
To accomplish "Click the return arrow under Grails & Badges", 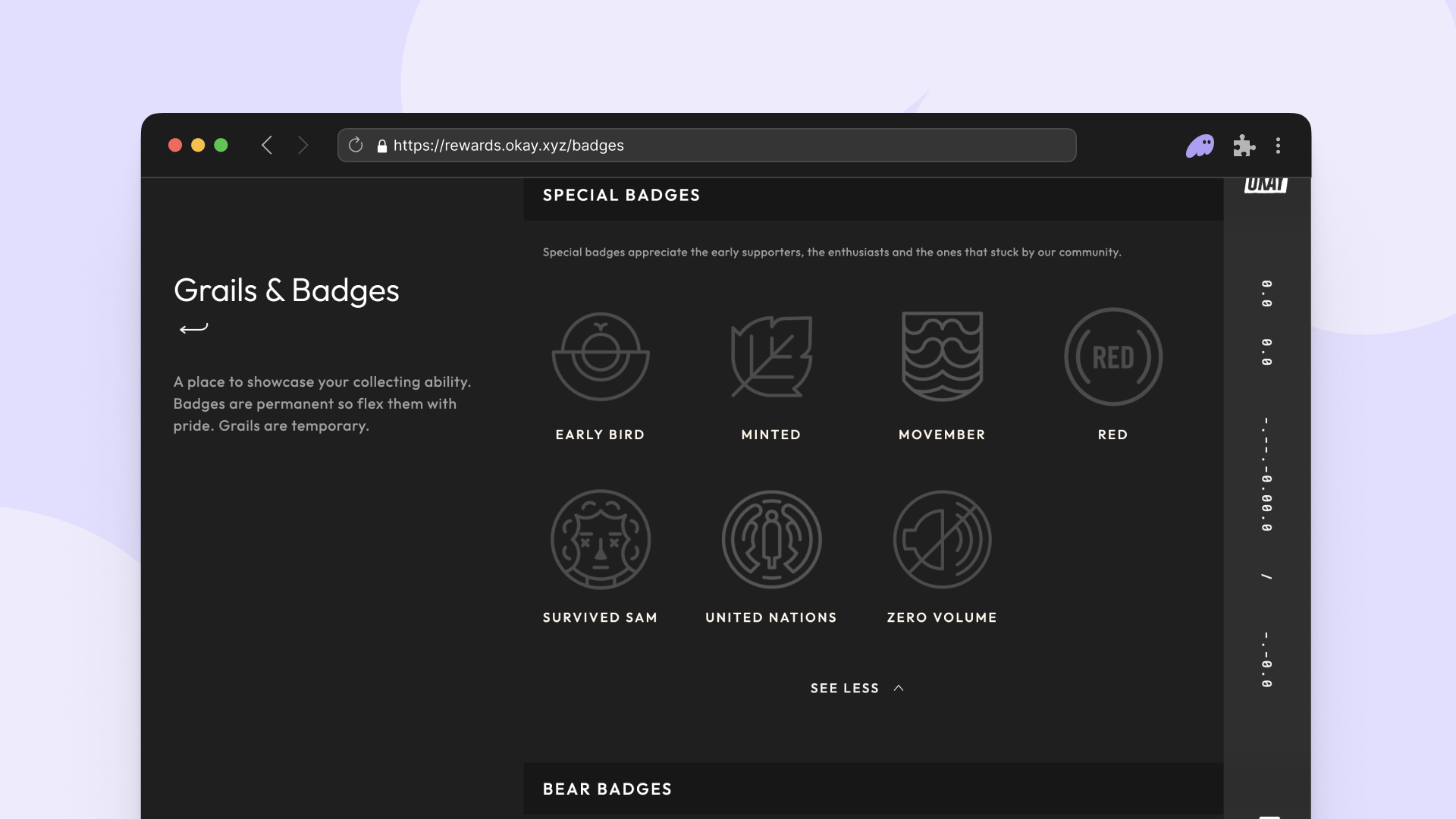I will [193, 328].
